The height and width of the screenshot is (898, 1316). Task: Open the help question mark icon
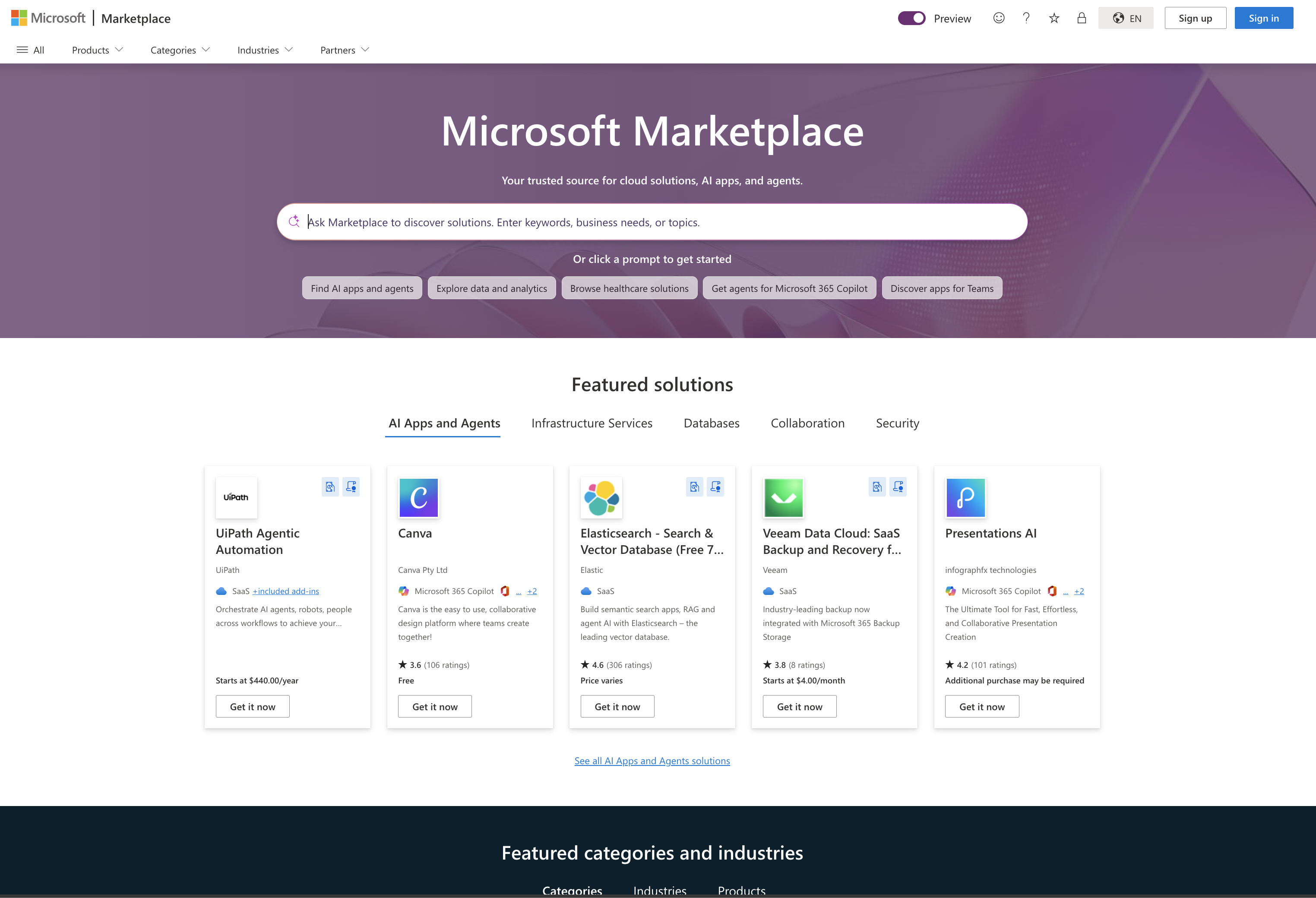pyautogui.click(x=1026, y=18)
